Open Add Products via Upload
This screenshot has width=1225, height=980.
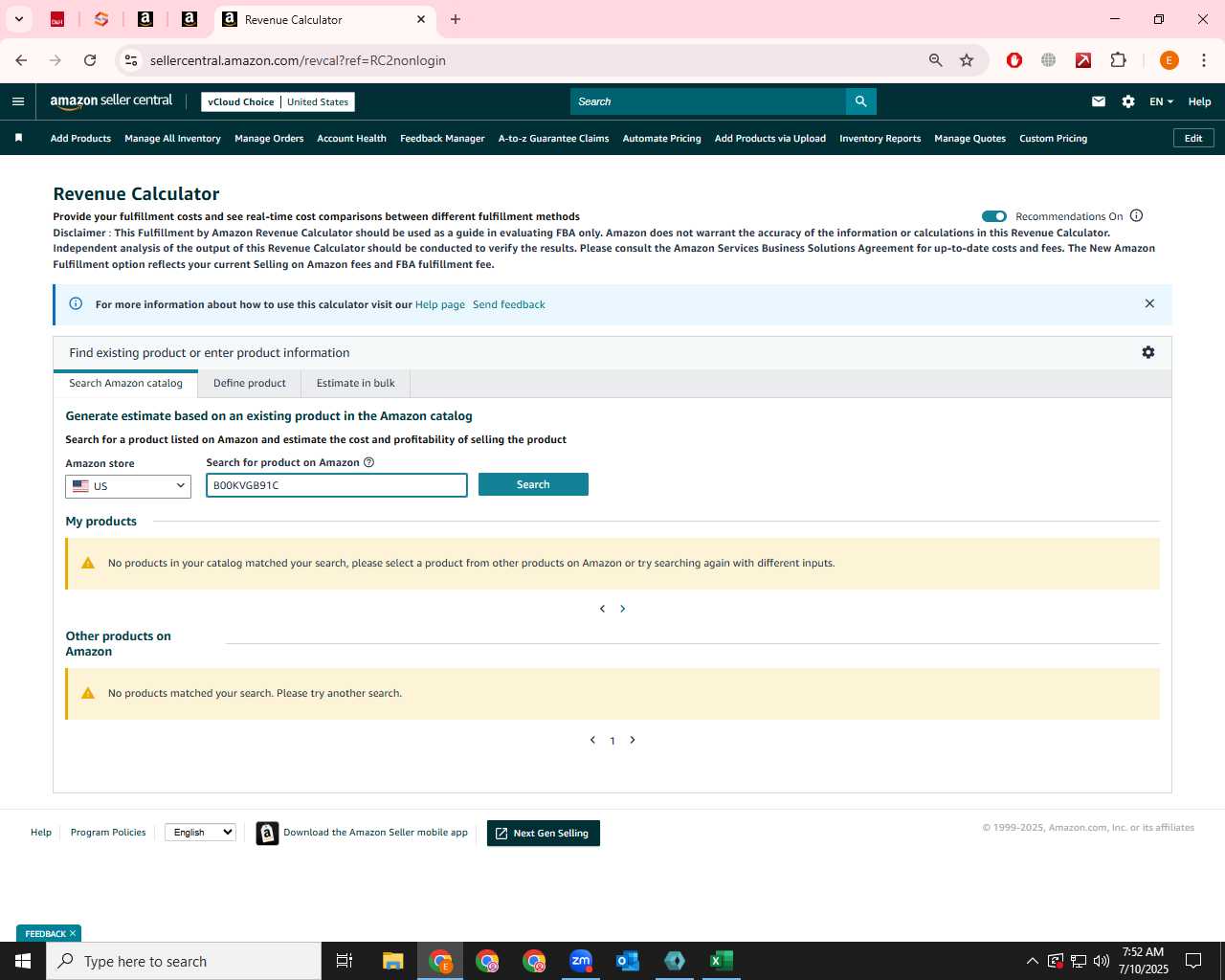(769, 138)
